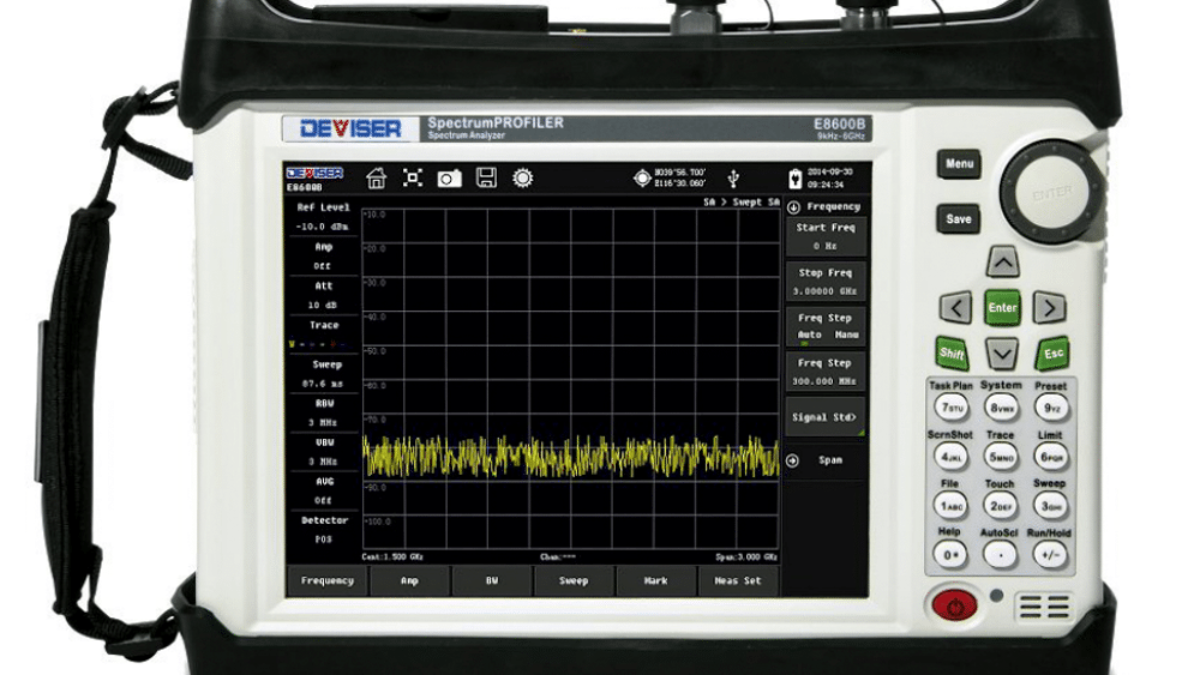This screenshot has height=675, width=1200.
Task: Toggle Freq Step Auto/Manu setting
Action: 825,326
